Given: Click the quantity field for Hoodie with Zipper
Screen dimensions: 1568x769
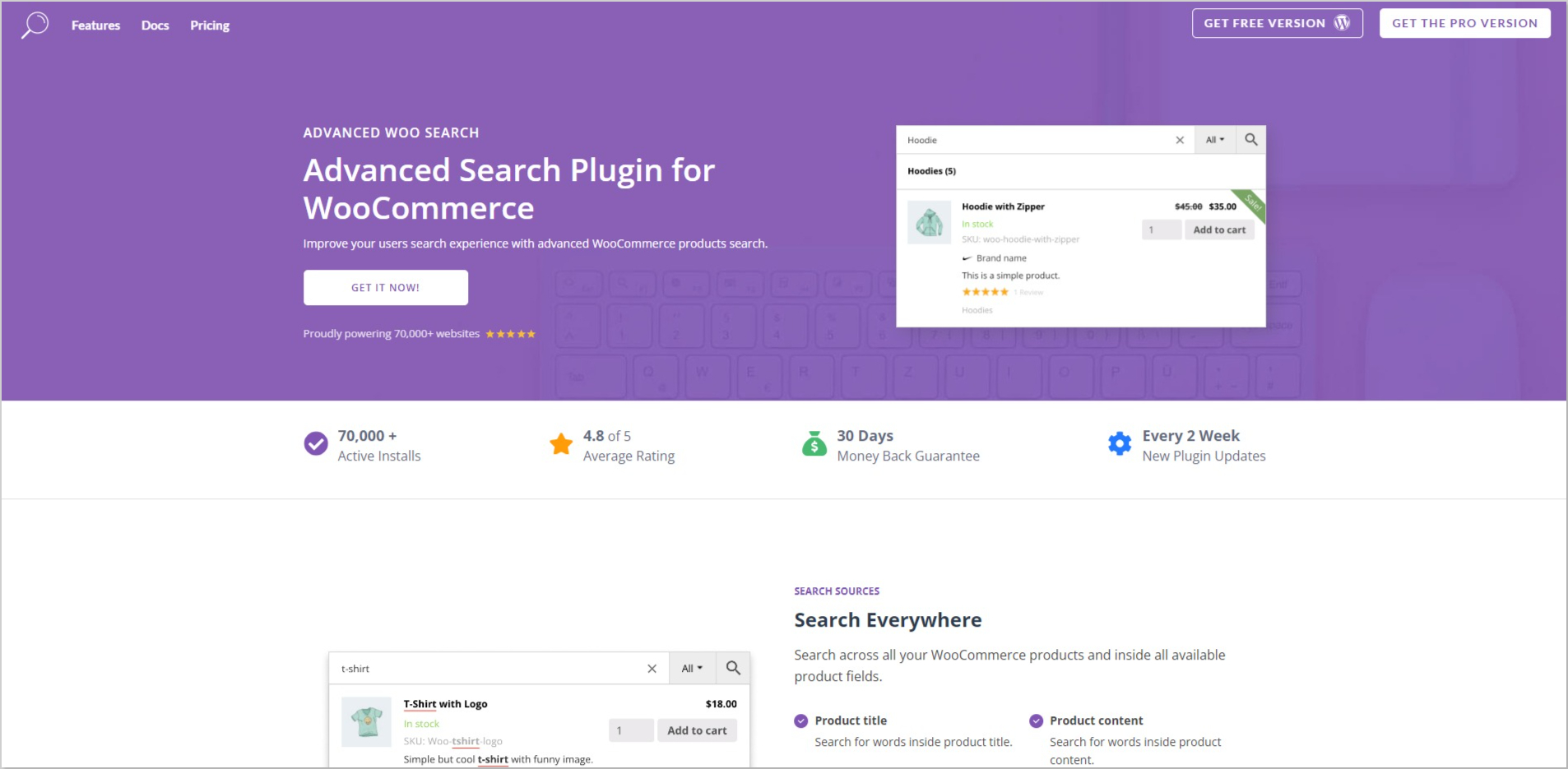Looking at the screenshot, I should 1162,230.
